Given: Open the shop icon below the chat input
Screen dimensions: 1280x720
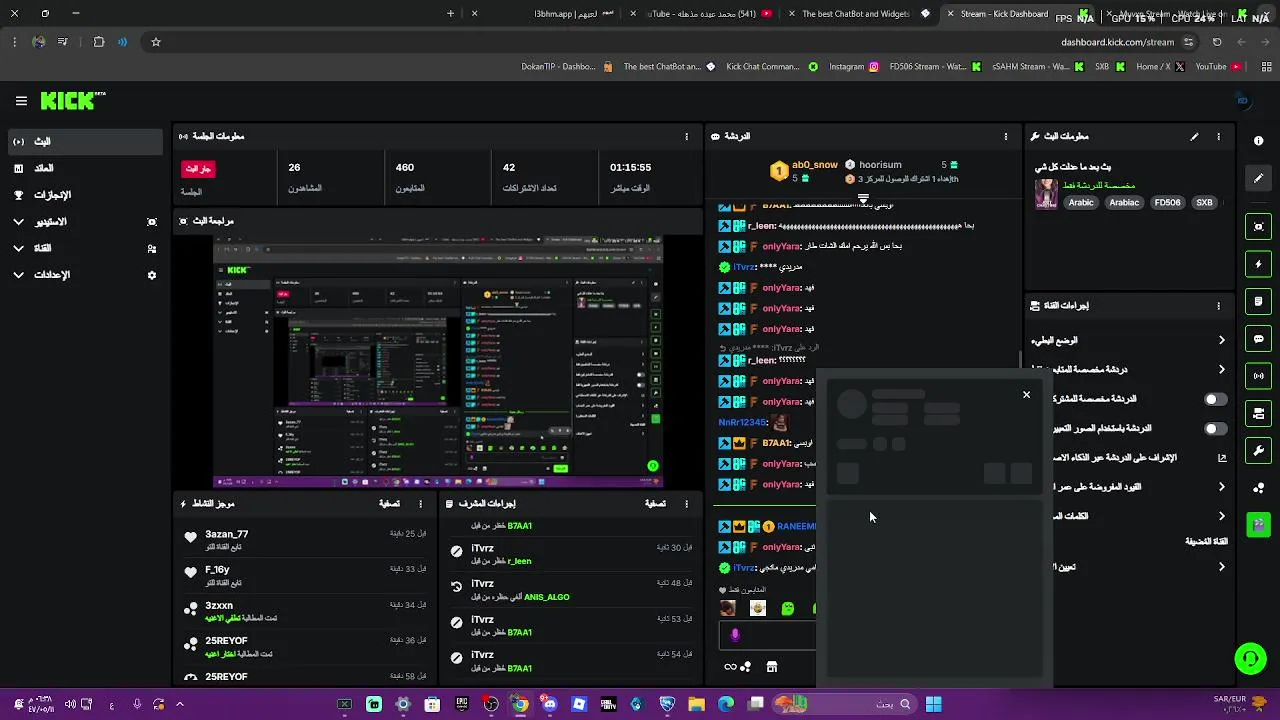Looking at the screenshot, I should pyautogui.click(x=772, y=667).
